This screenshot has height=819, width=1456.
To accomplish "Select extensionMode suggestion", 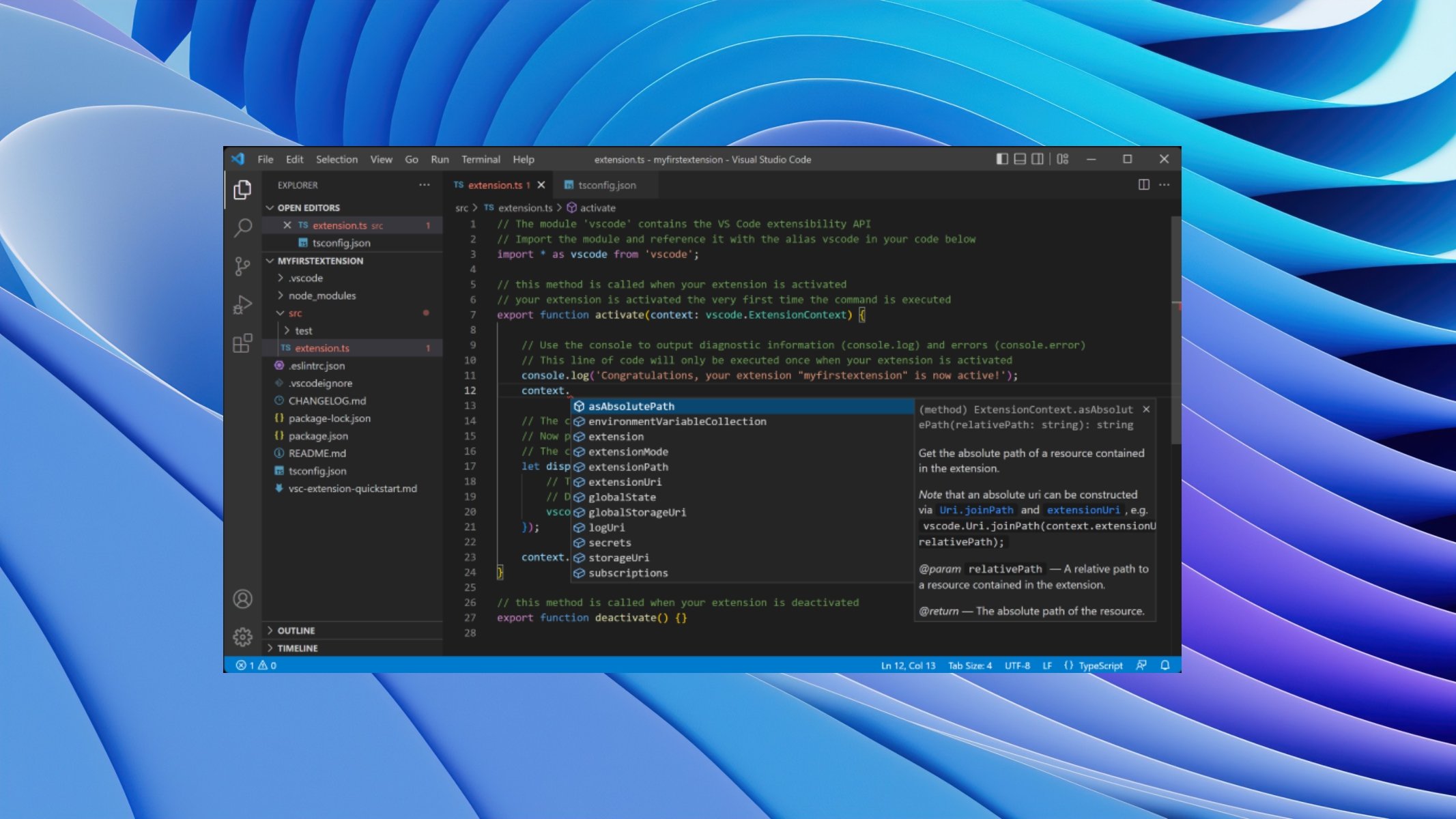I will [742, 452].
